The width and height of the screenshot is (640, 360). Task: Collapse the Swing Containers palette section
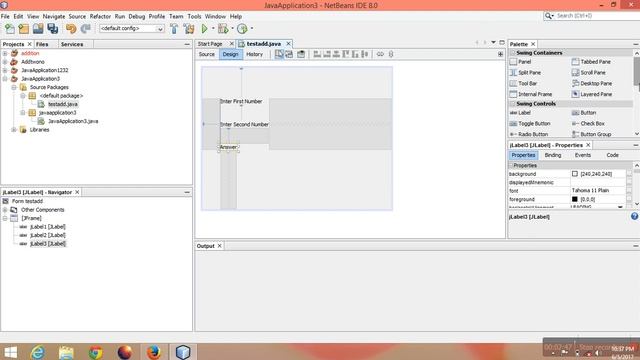click(512, 53)
